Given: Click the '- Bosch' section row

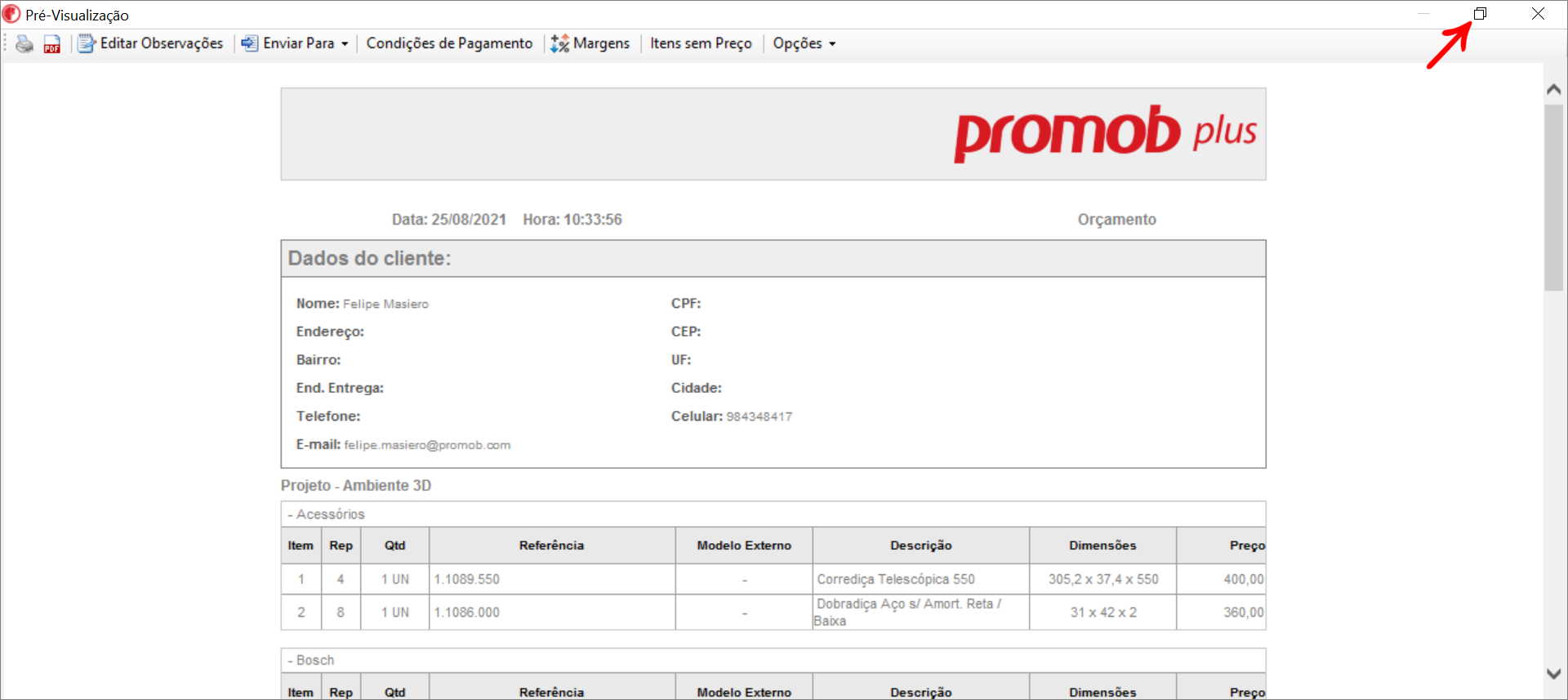Looking at the screenshot, I should [773, 660].
